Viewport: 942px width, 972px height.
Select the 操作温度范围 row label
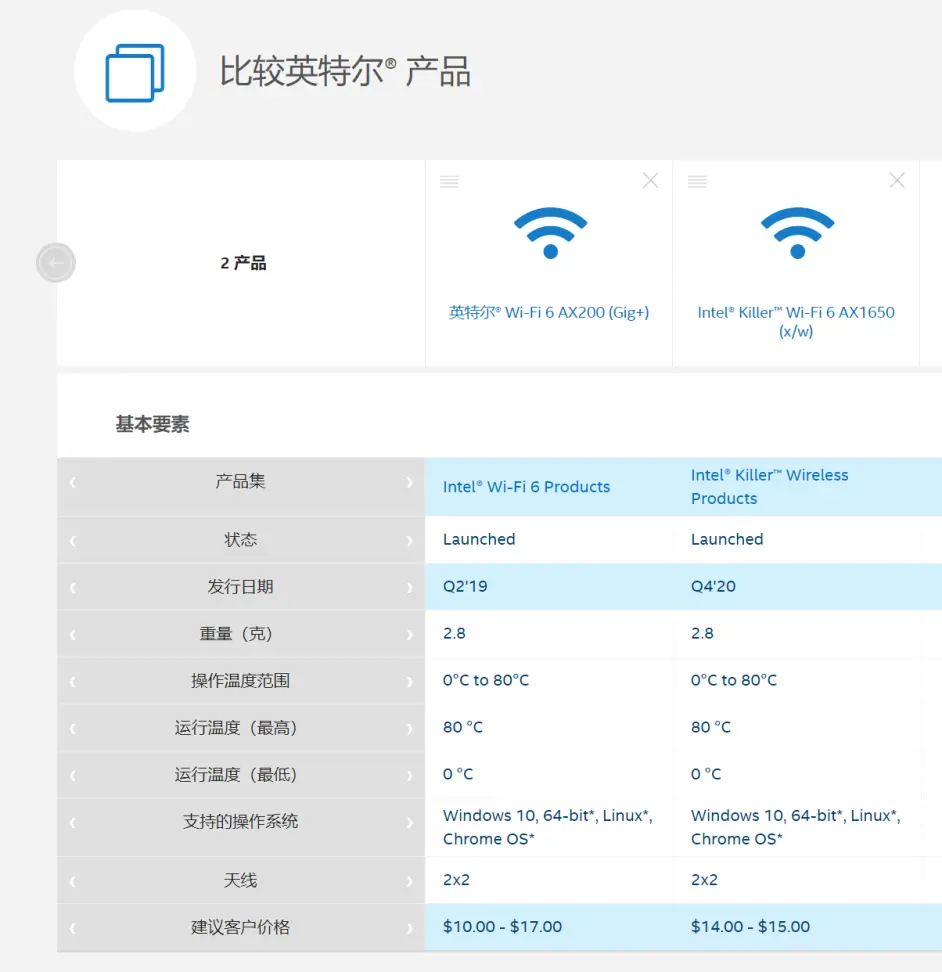pyautogui.click(x=240, y=681)
